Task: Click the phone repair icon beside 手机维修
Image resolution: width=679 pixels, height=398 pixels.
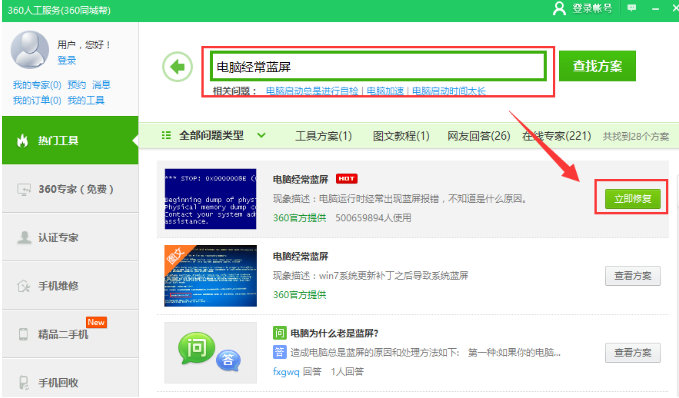Action: (23, 286)
